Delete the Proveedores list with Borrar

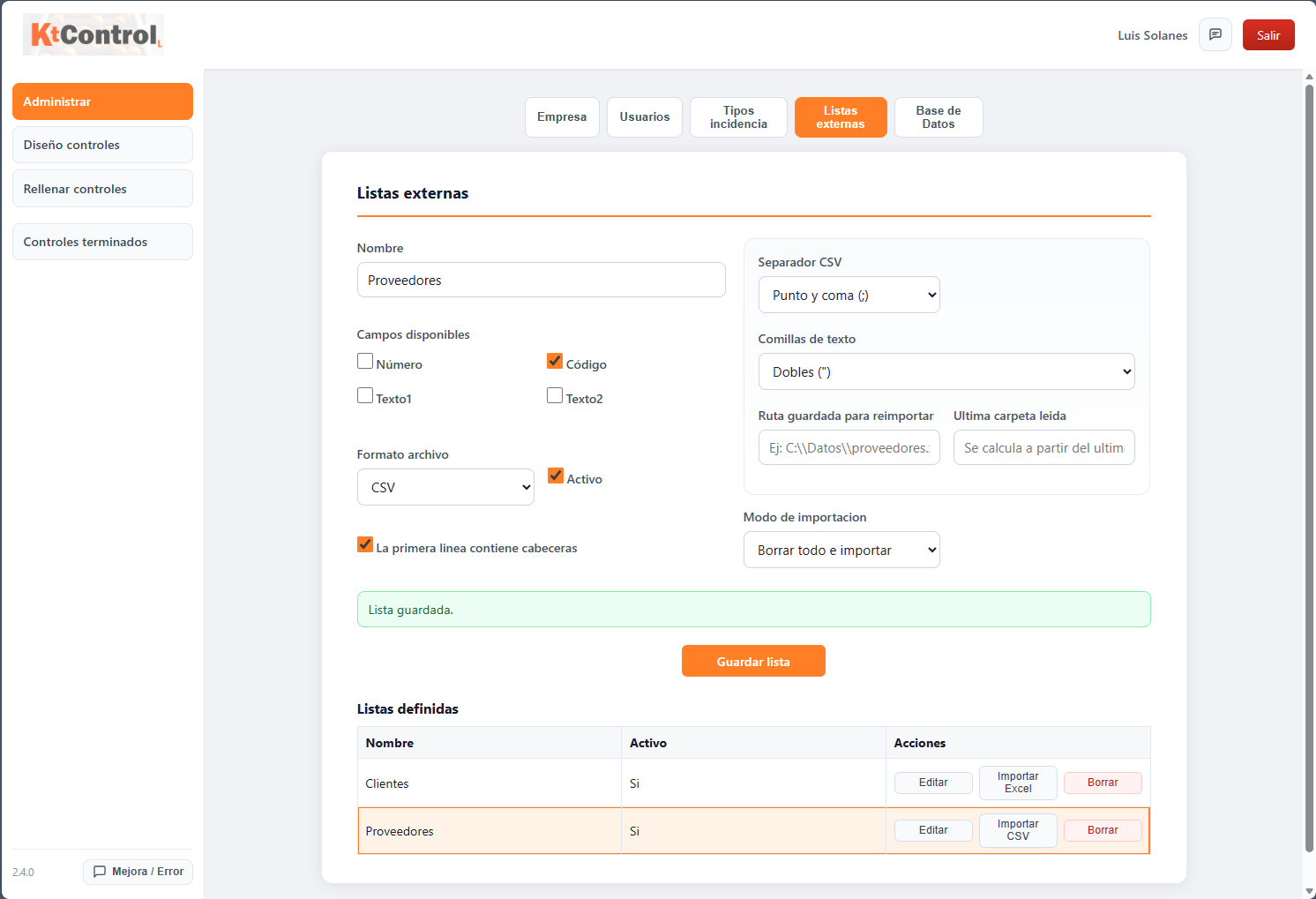coord(1102,830)
